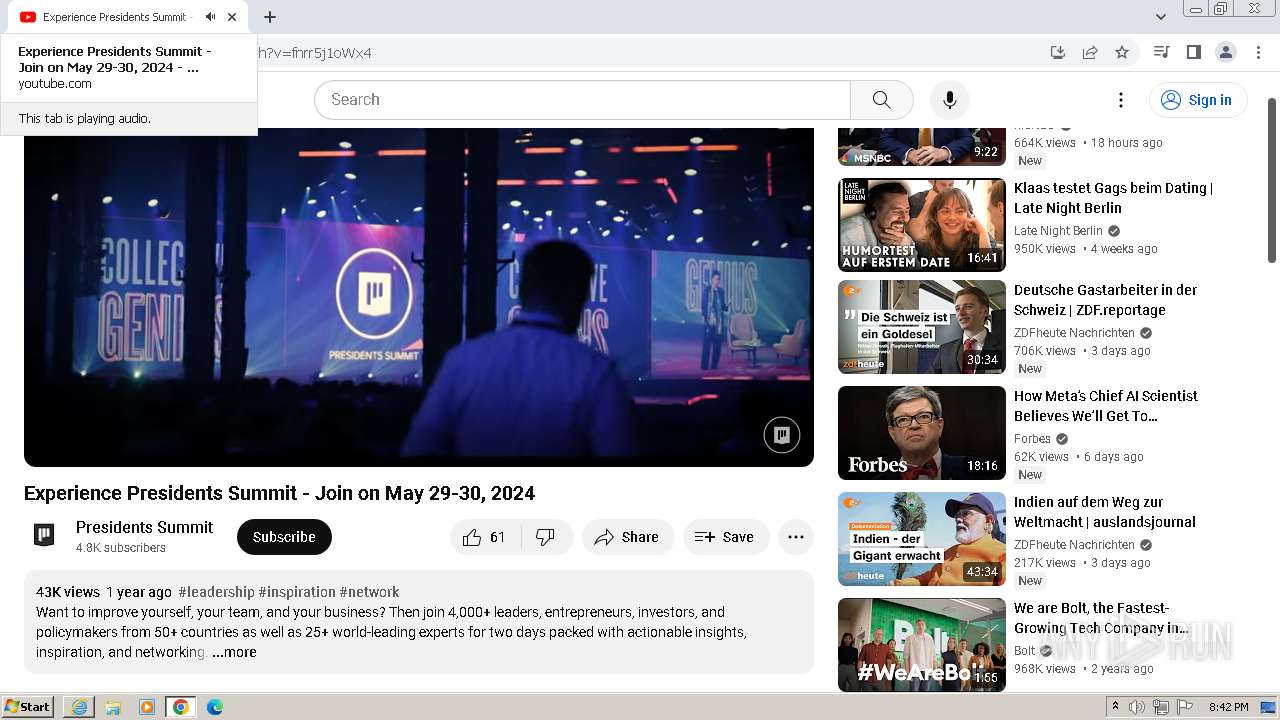Expand description with ...more
The image size is (1280, 720).
pyautogui.click(x=234, y=652)
